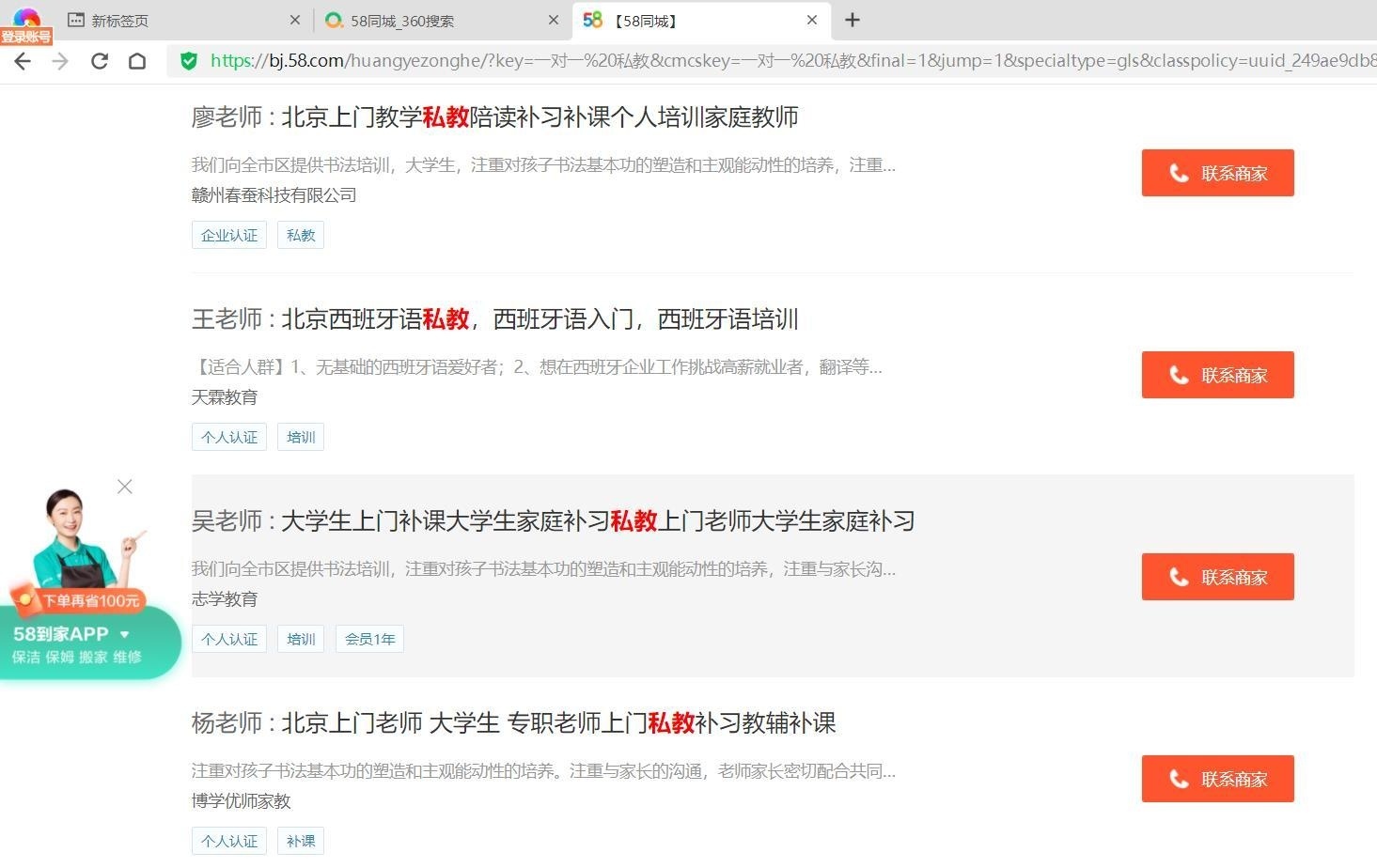This screenshot has width=1377, height=868.
Task: Click the 企业认证 tag
Action: 229,235
